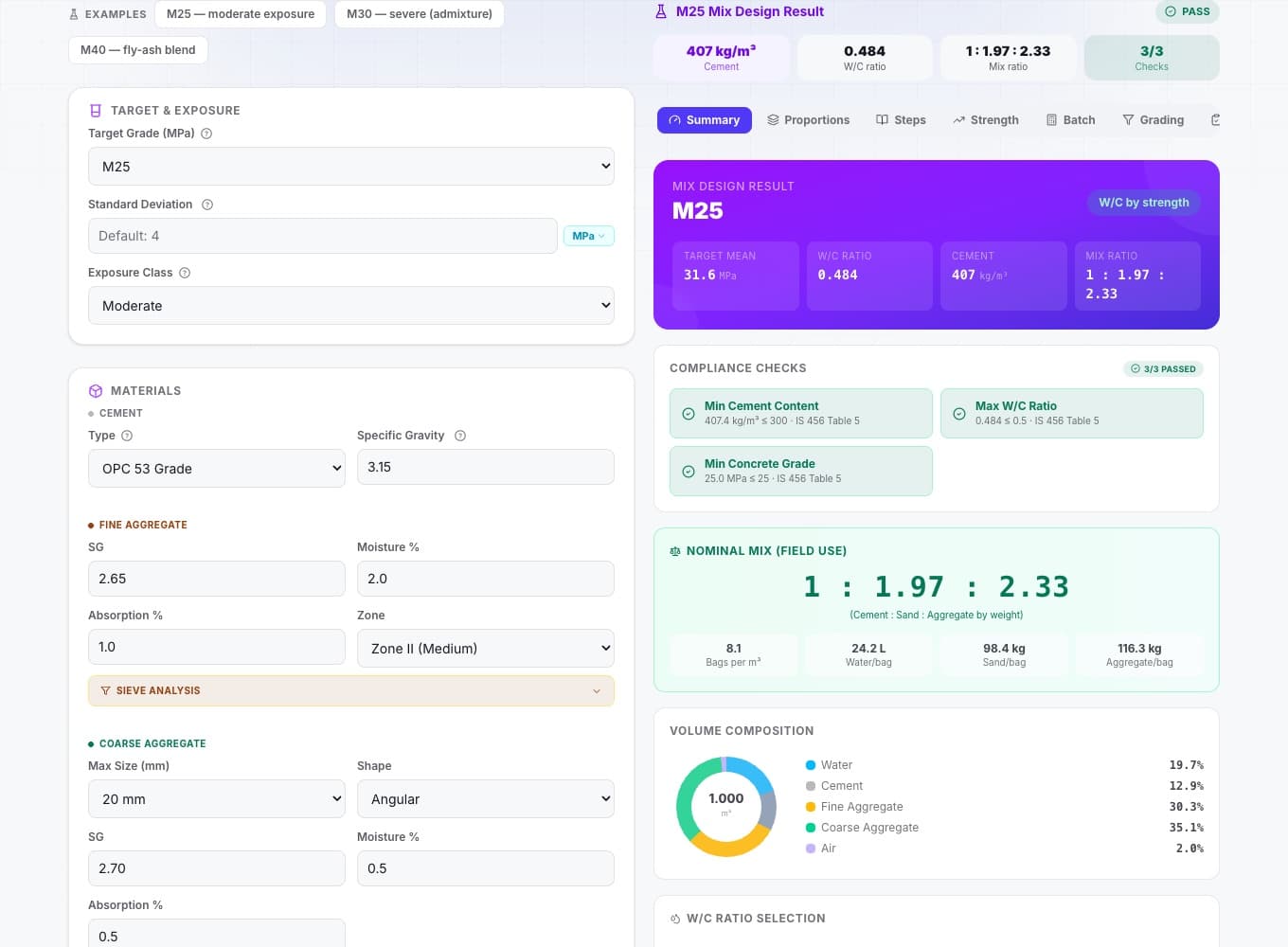Image resolution: width=1288 pixels, height=947 pixels.
Task: Click the icon beside W/C Ratio Selection
Action: point(675,919)
